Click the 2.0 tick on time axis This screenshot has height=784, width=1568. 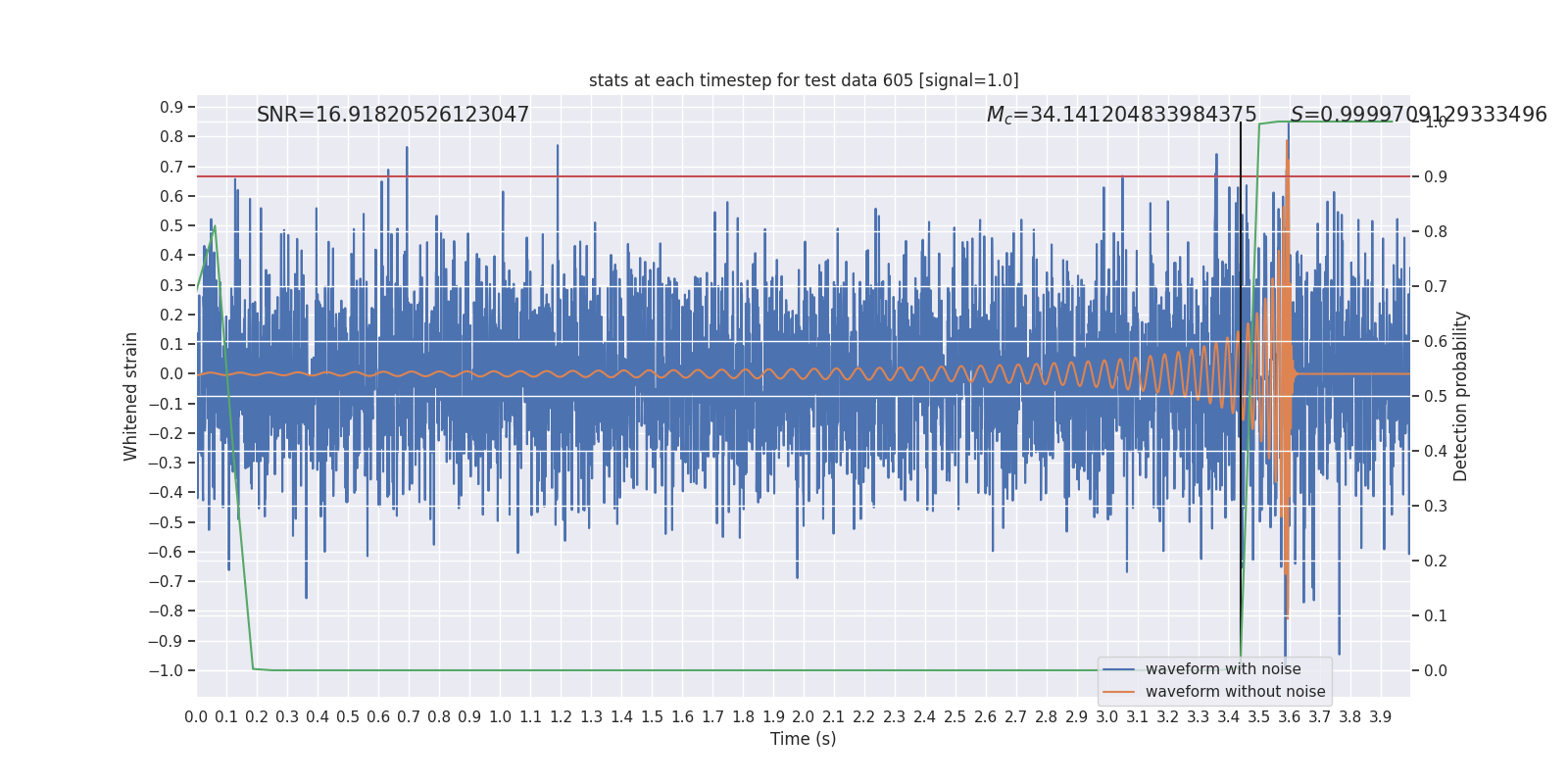click(x=804, y=717)
